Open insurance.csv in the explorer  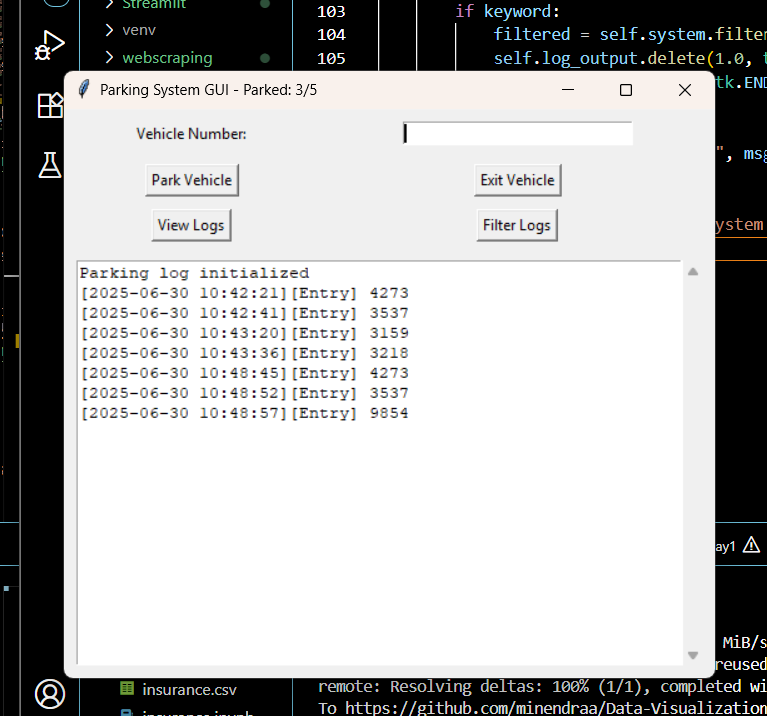(189, 689)
